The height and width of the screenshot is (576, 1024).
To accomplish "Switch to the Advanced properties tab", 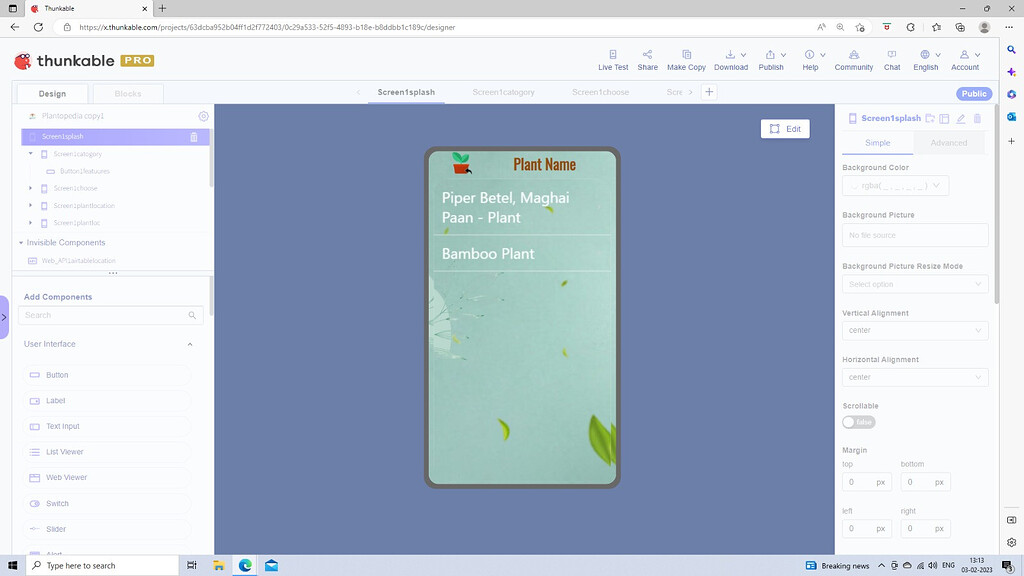I will pyautogui.click(x=948, y=143).
